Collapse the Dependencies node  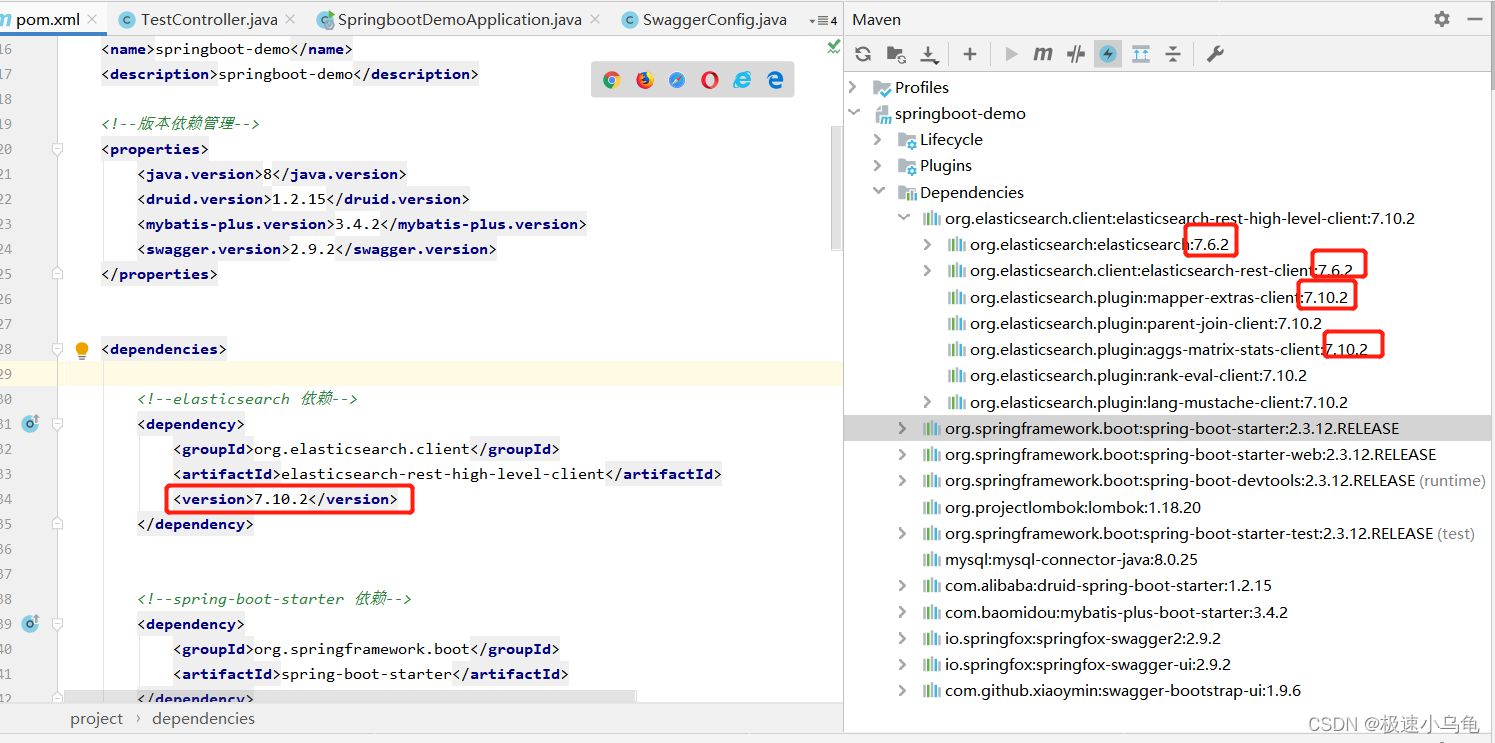click(x=878, y=192)
